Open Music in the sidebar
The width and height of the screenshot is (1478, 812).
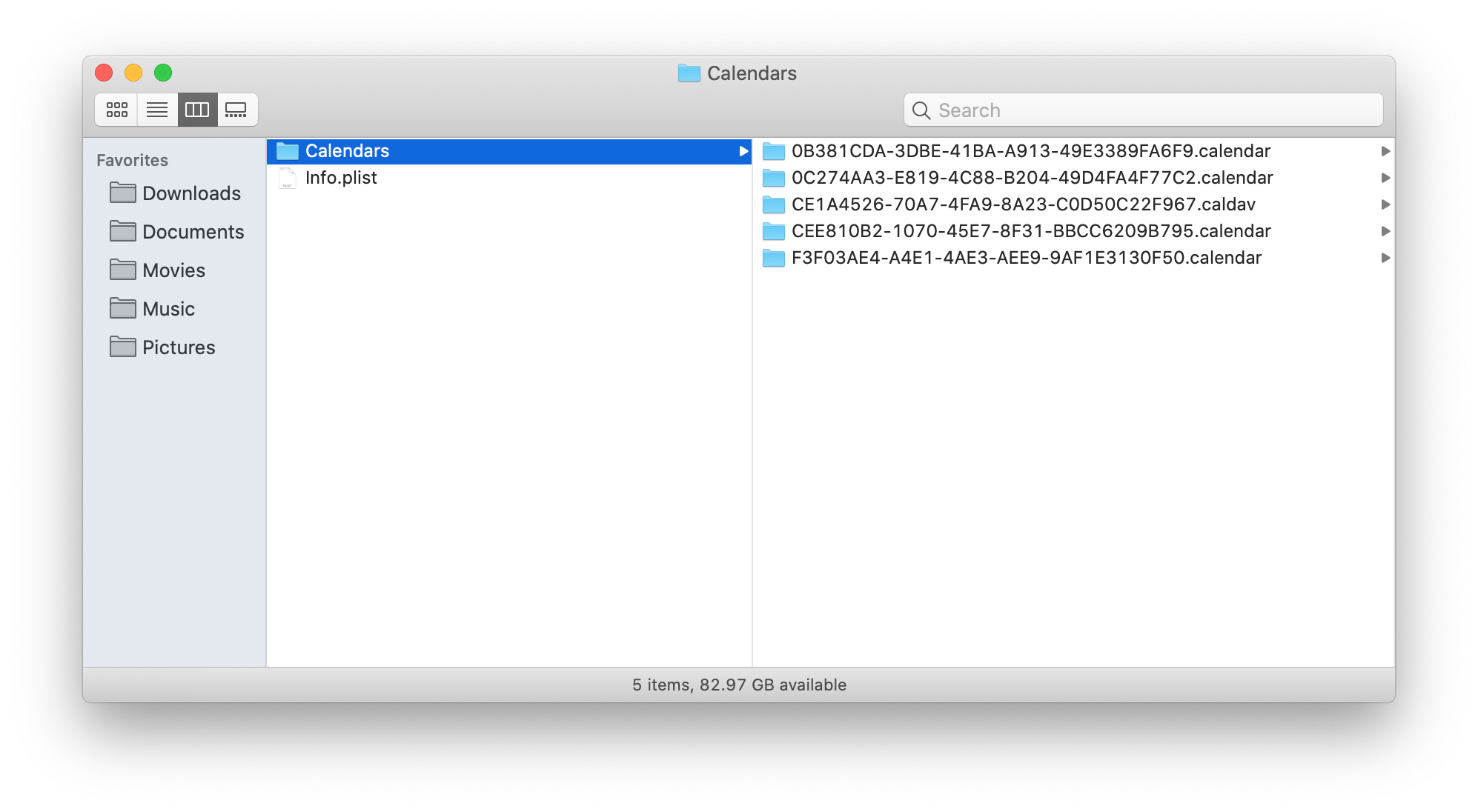click(x=175, y=309)
